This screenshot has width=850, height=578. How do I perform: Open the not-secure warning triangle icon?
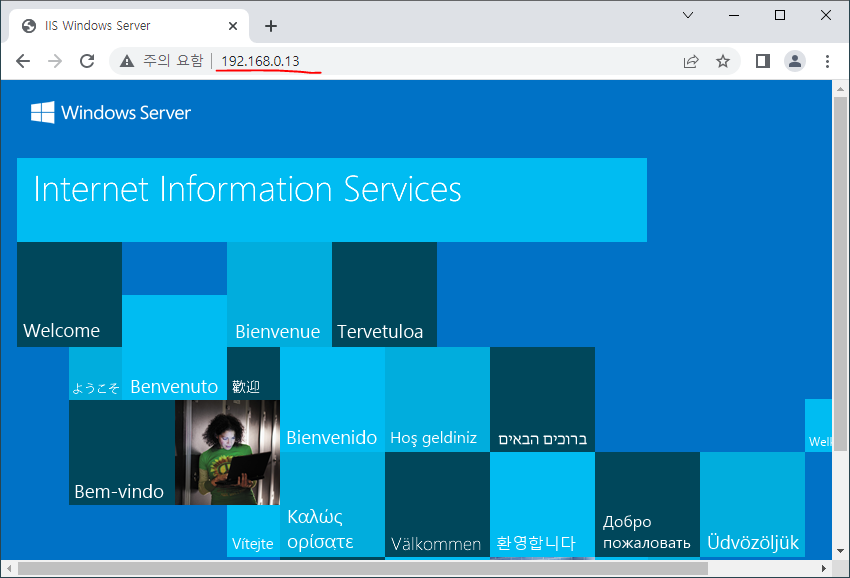127,61
